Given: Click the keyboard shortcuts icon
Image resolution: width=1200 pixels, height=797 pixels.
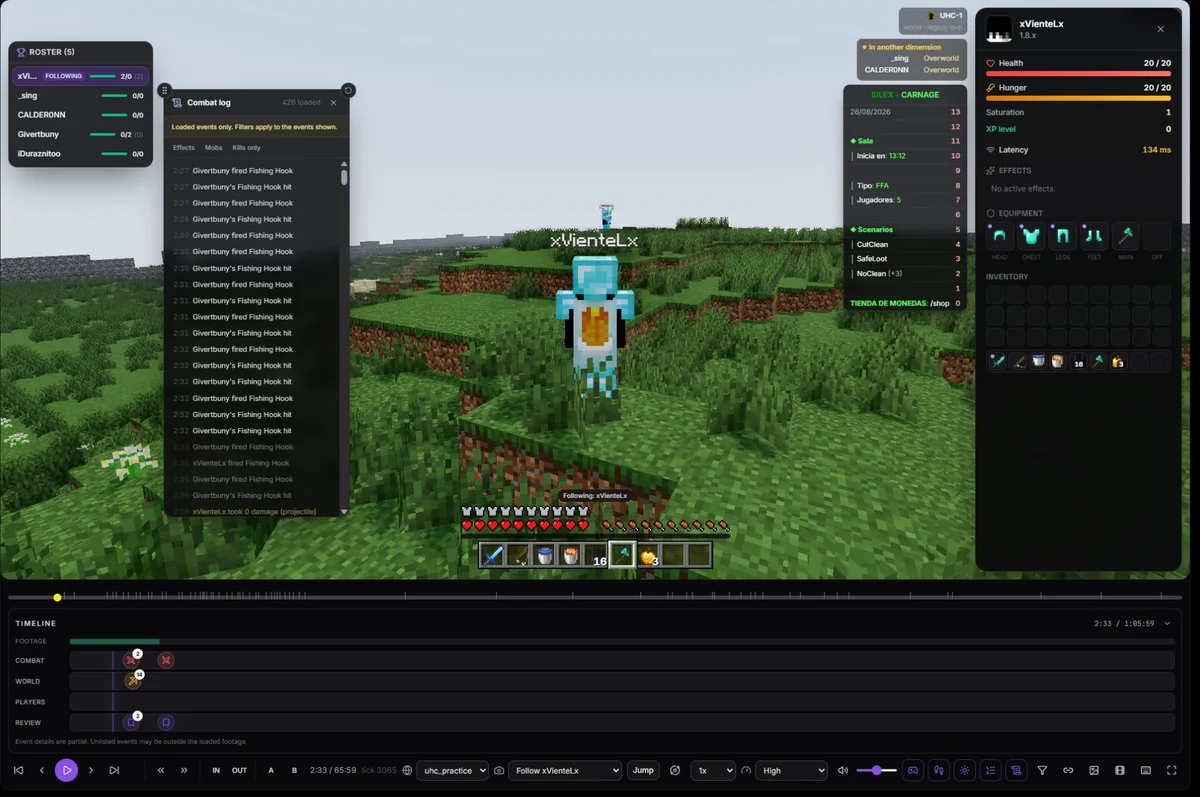Looking at the screenshot, I should click(1146, 770).
